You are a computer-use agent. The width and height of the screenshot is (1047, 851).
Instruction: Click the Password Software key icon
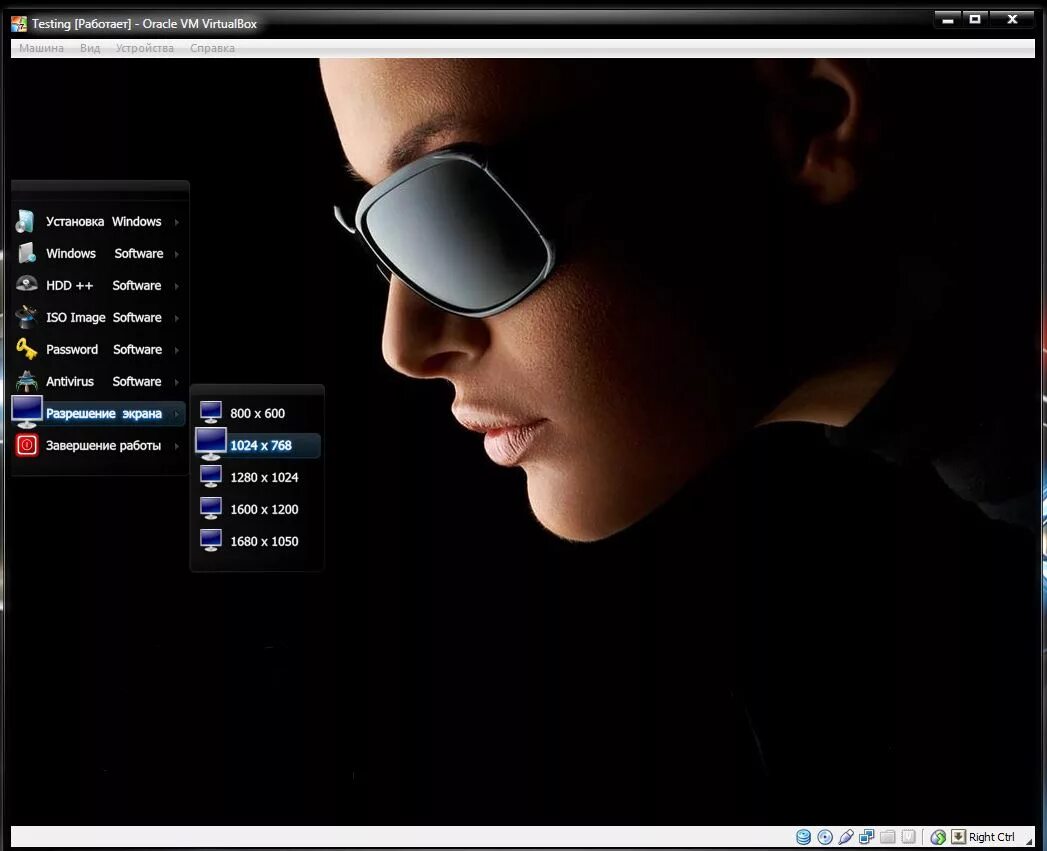[26, 349]
